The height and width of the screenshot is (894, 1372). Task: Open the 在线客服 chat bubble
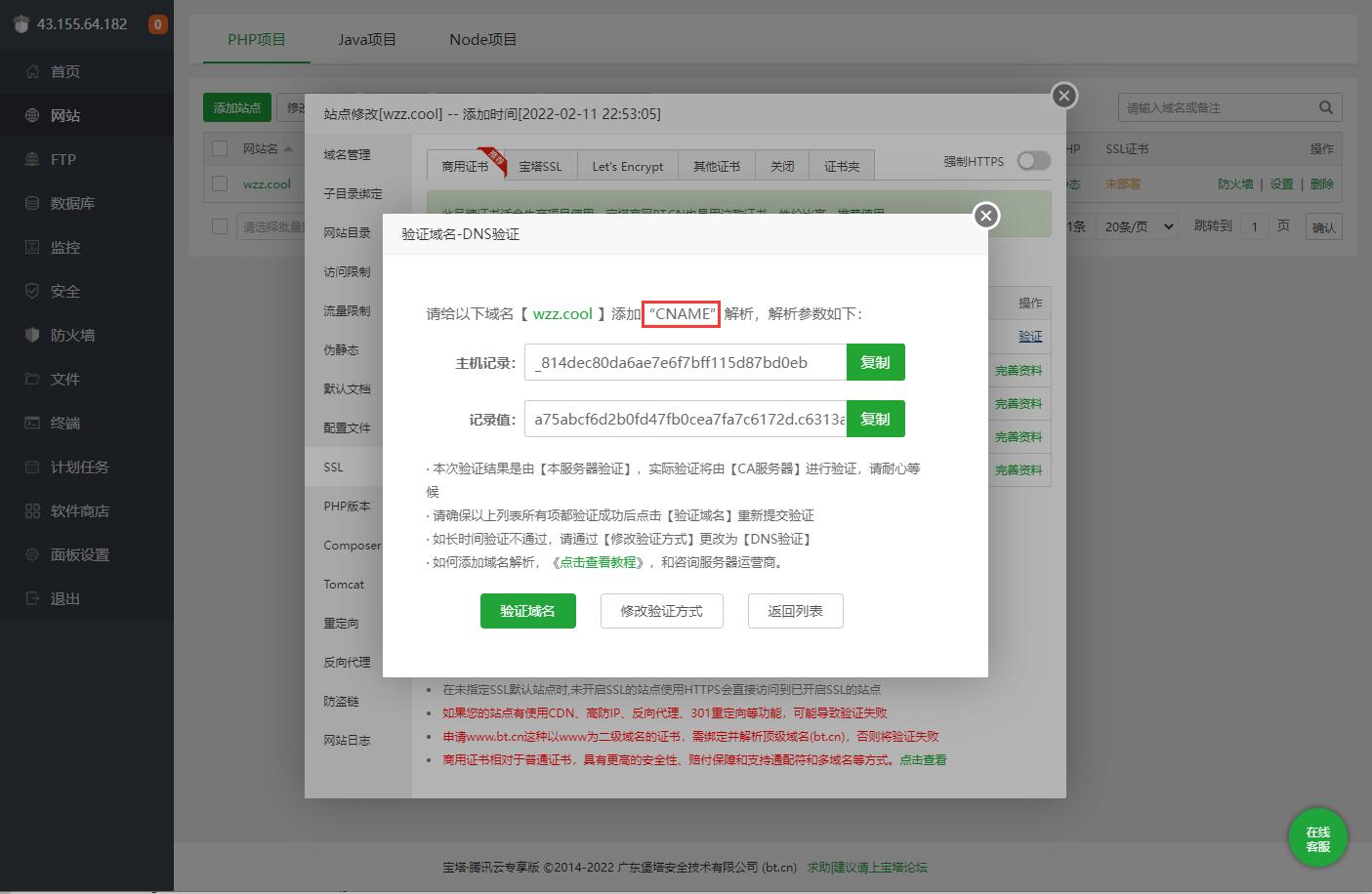click(1317, 838)
